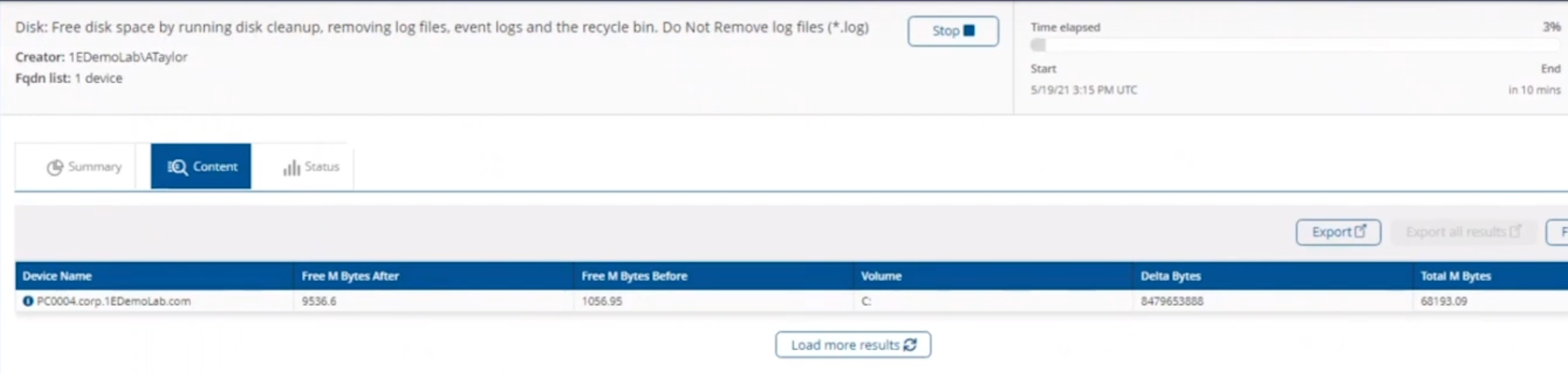This screenshot has height=374, width=1568.
Task: Load more results
Action: [x=853, y=345]
